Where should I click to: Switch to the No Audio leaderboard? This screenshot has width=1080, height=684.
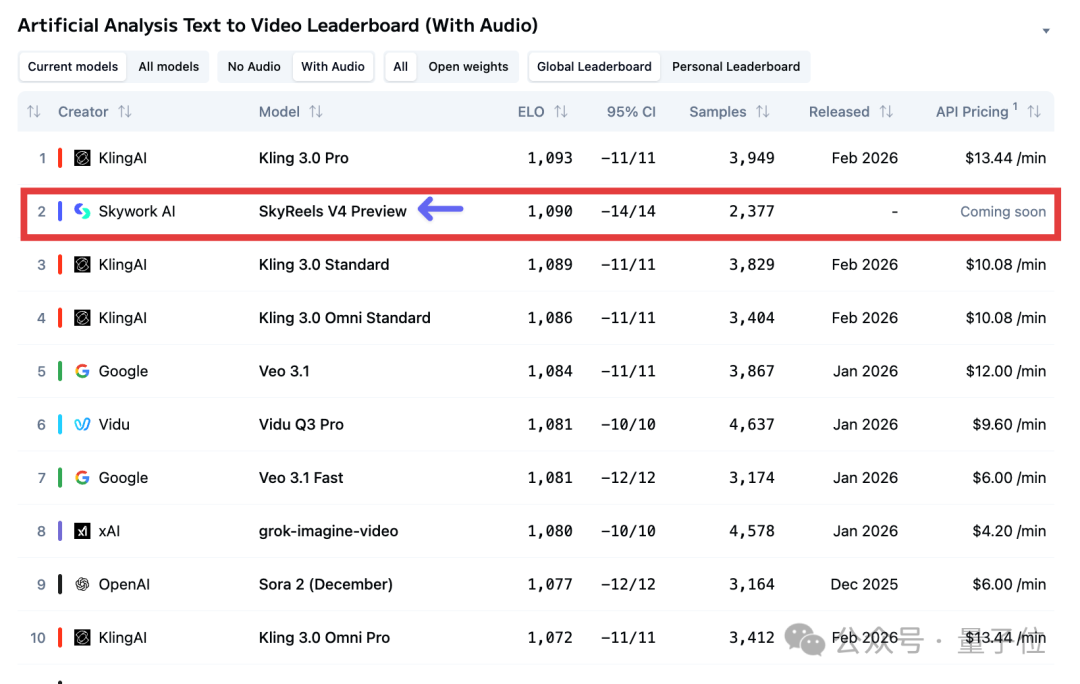pyautogui.click(x=254, y=67)
